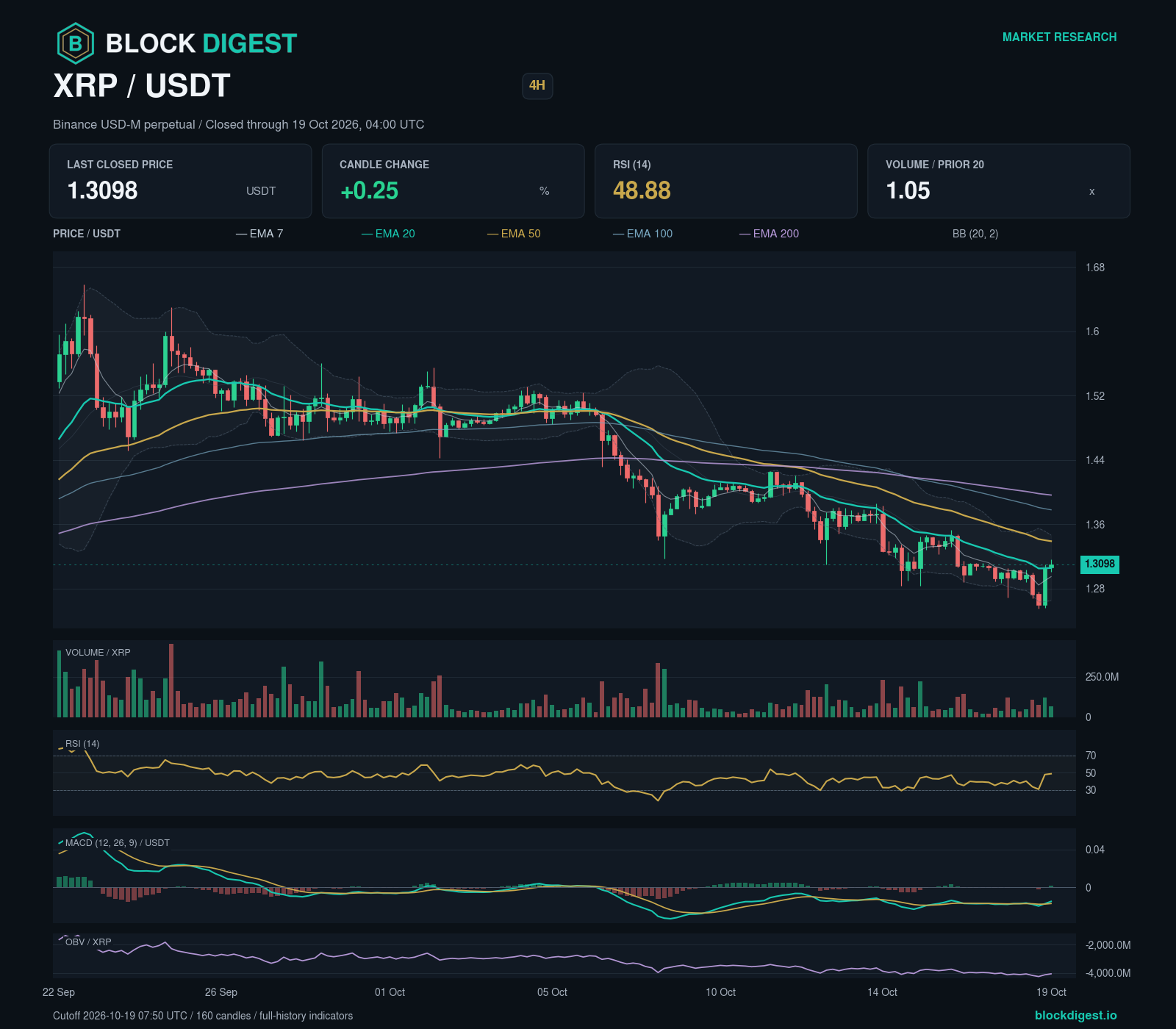Toggle the EMA 200 legend entry
1176x1029 pixels.
(769, 234)
